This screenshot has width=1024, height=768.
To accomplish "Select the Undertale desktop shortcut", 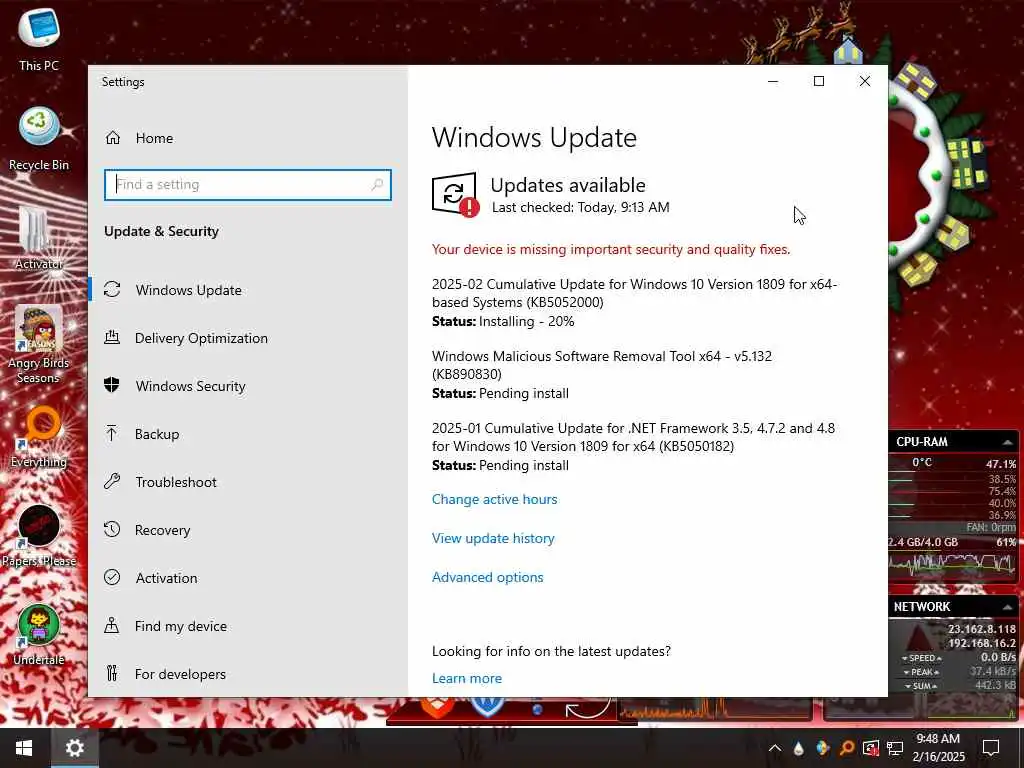I will click(x=39, y=635).
